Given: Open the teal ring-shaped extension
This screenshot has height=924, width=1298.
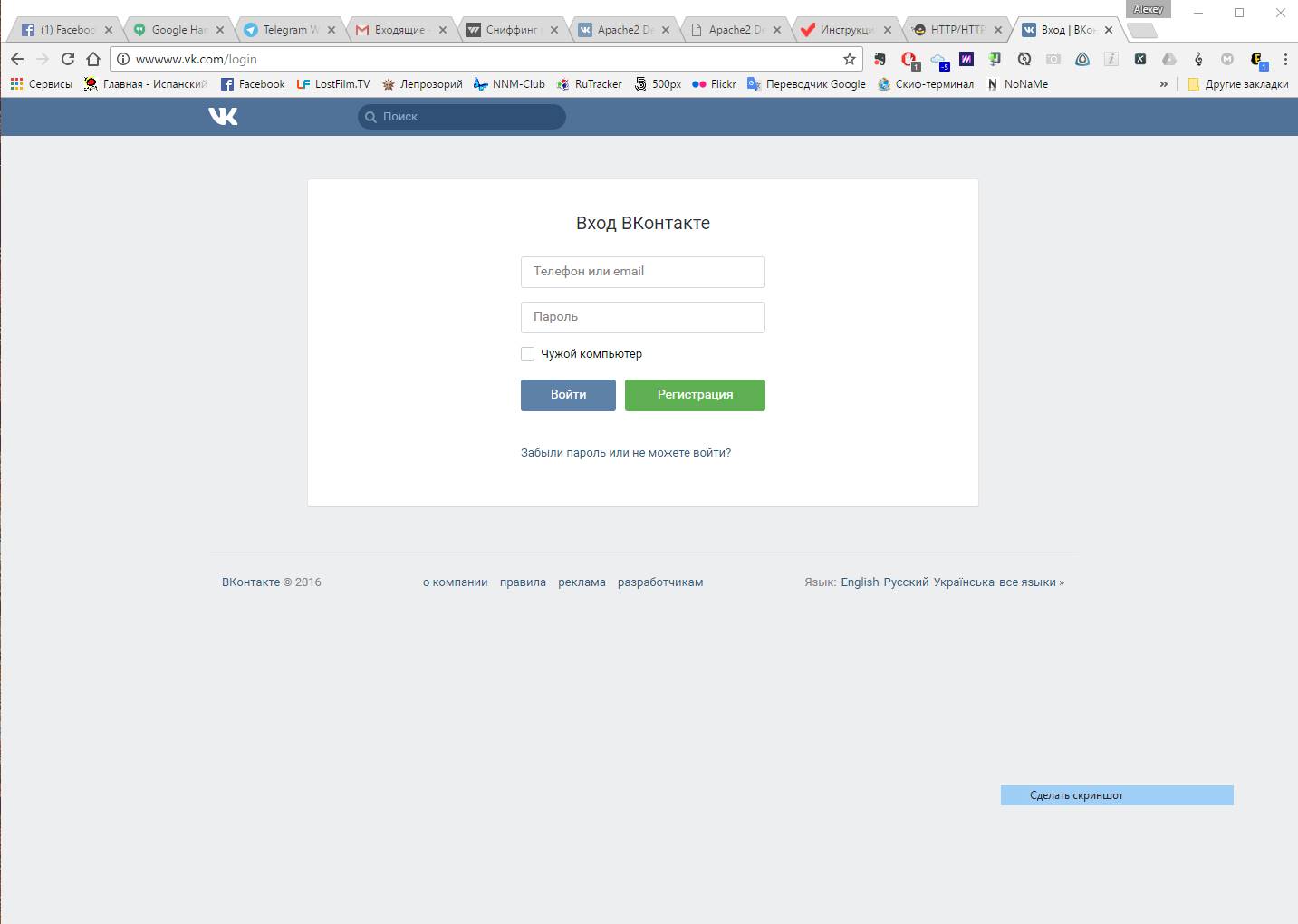Looking at the screenshot, I should (1082, 59).
